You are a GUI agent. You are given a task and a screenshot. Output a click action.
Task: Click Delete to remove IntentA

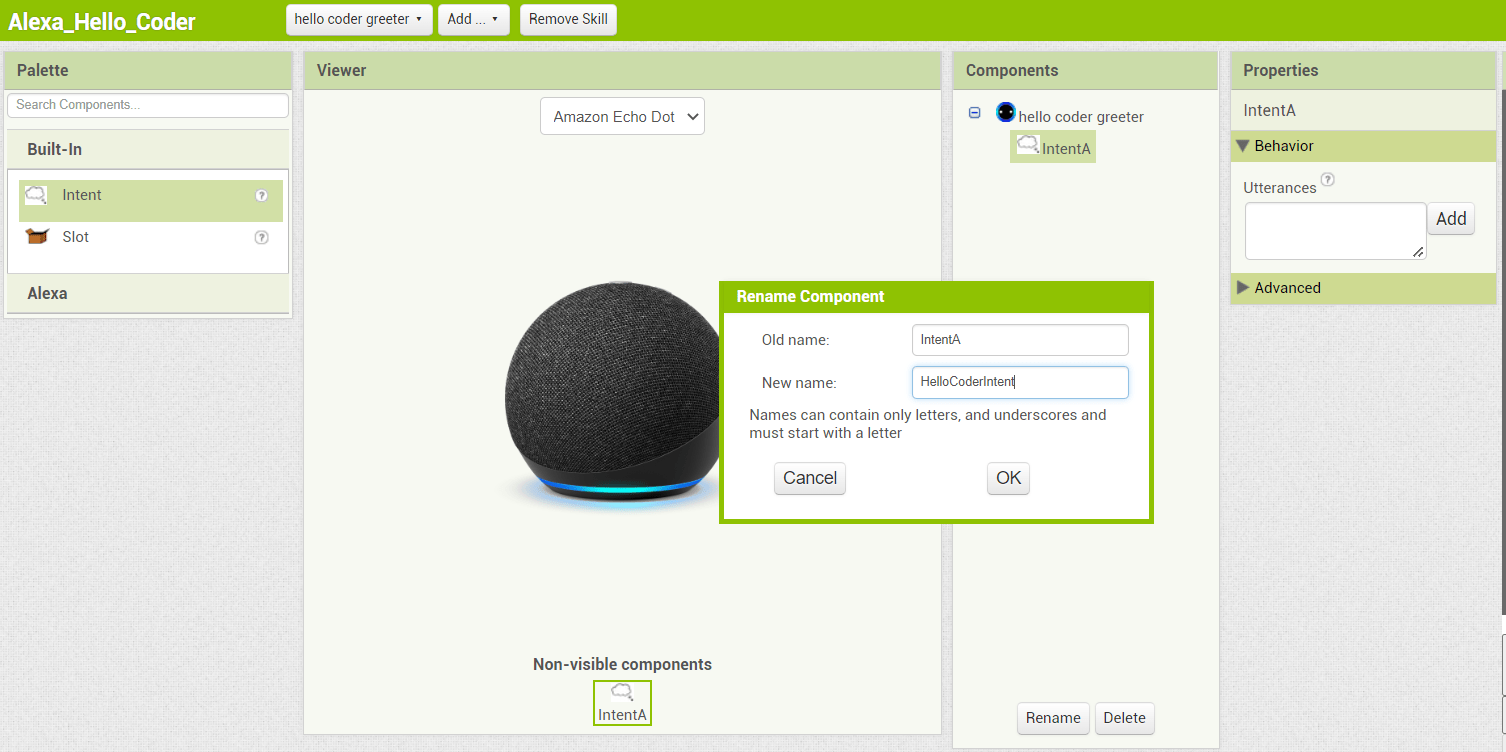click(x=1124, y=718)
